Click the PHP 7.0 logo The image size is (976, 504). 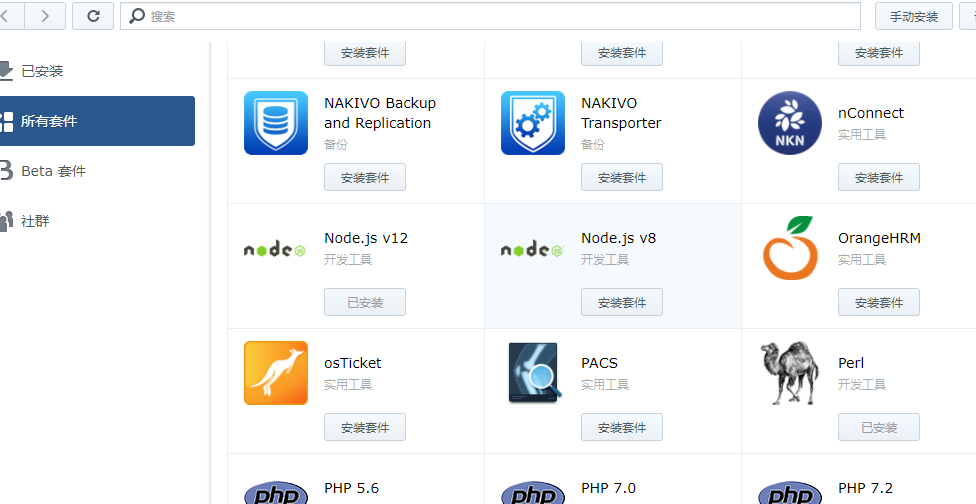click(x=533, y=492)
